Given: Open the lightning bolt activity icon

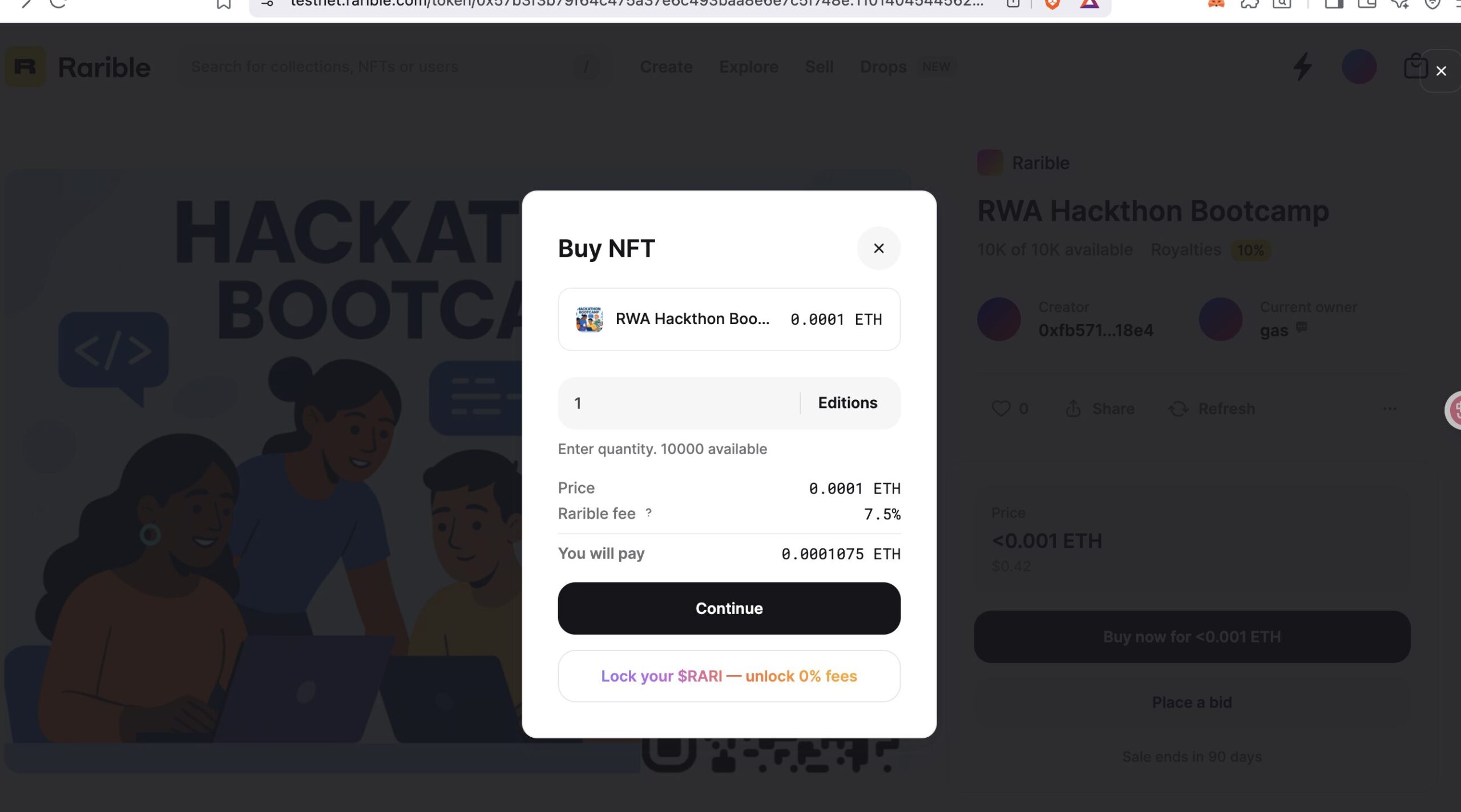Looking at the screenshot, I should pyautogui.click(x=1302, y=67).
